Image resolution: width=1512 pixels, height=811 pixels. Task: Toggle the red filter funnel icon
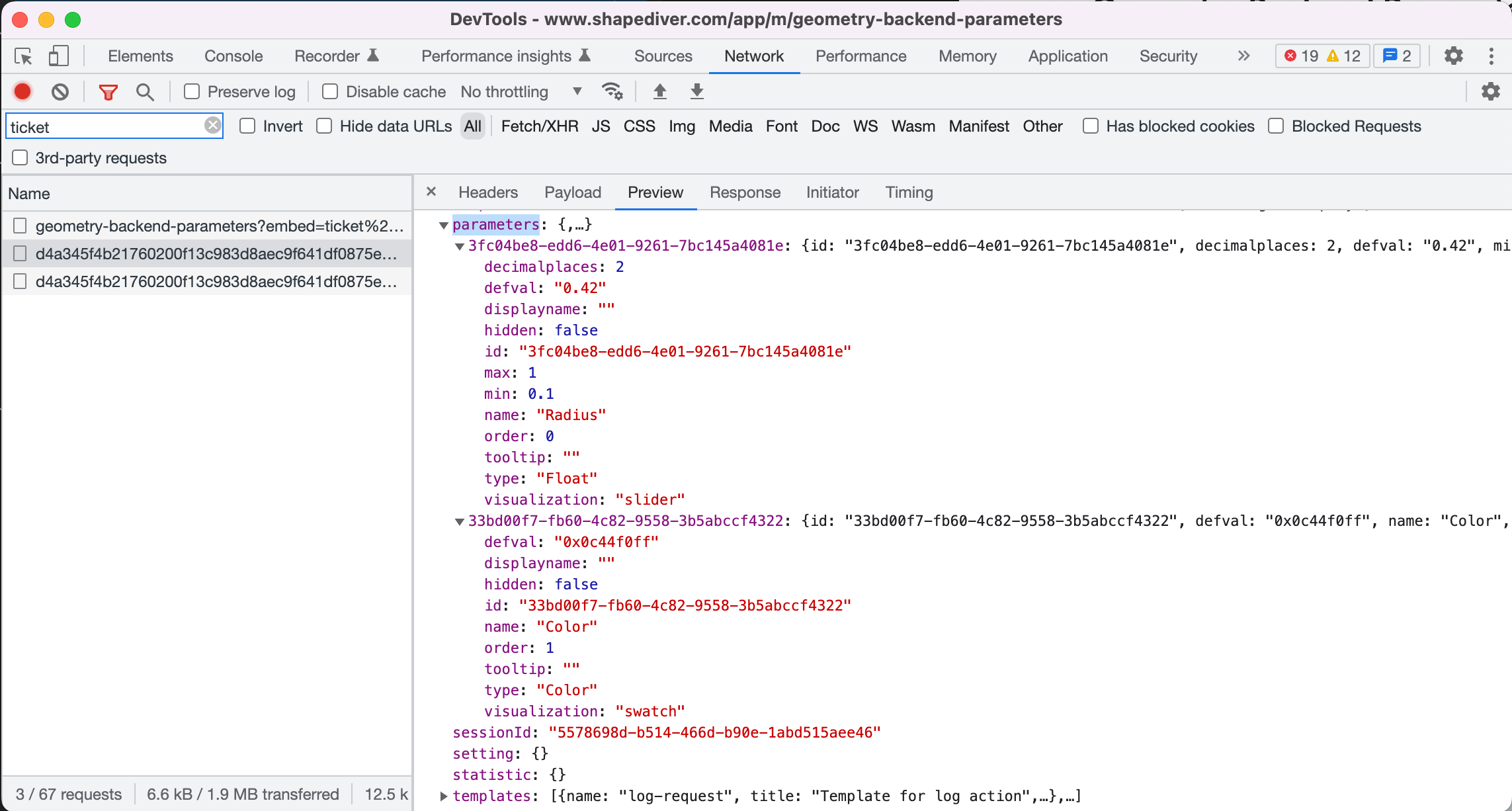(x=108, y=91)
